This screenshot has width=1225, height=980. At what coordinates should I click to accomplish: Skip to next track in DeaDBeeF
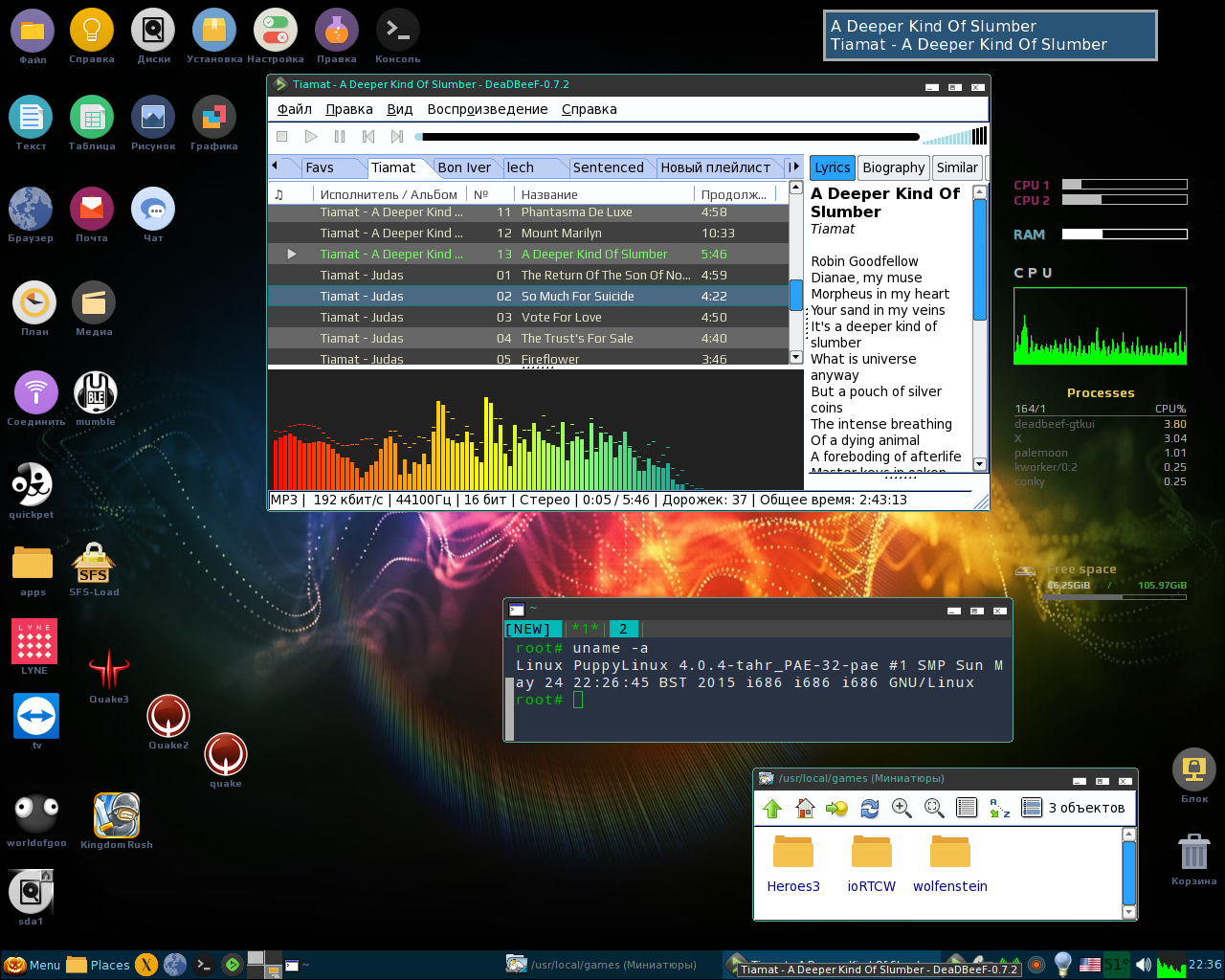click(x=396, y=137)
